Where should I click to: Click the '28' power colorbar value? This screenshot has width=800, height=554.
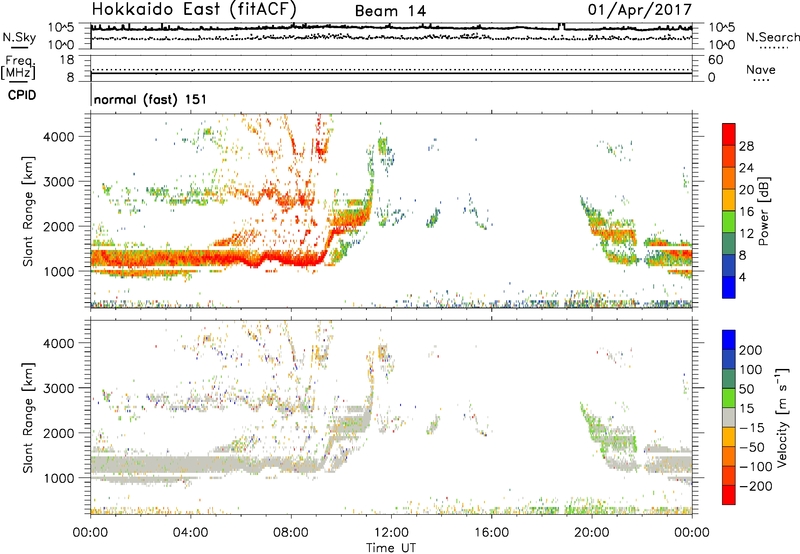746,146
